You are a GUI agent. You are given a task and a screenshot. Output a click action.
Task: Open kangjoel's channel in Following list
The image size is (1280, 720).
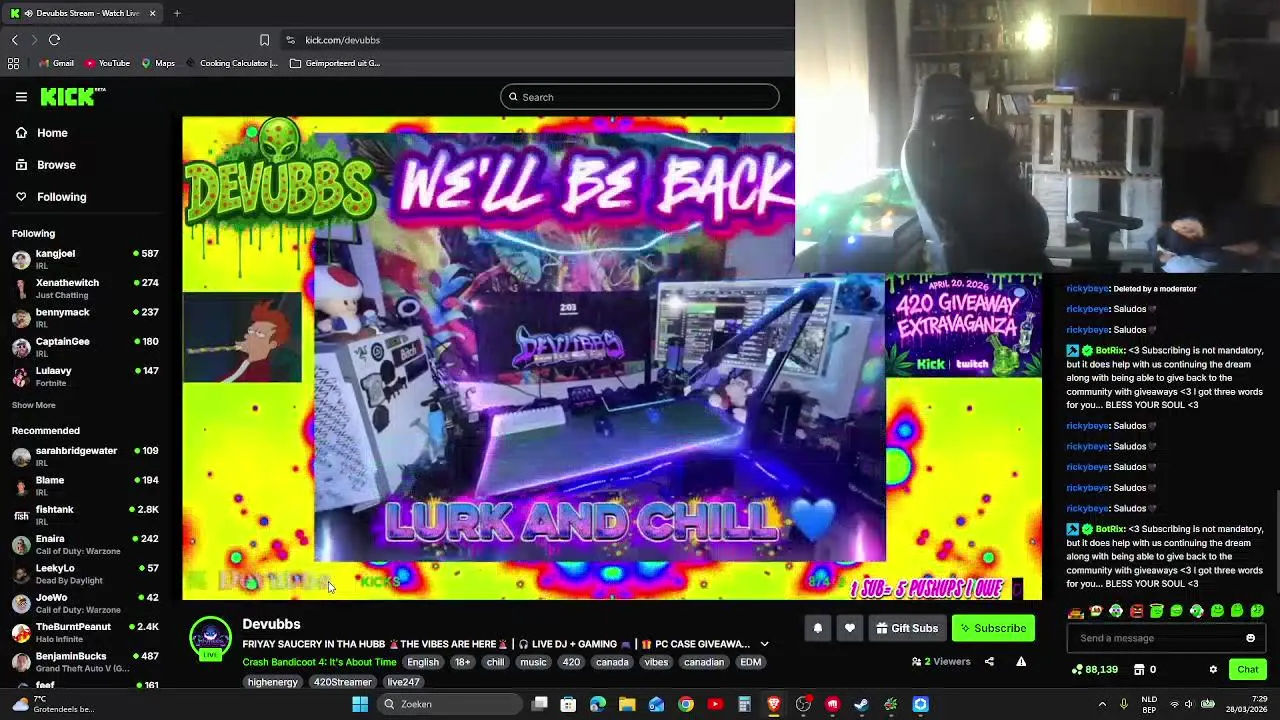pyautogui.click(x=85, y=259)
